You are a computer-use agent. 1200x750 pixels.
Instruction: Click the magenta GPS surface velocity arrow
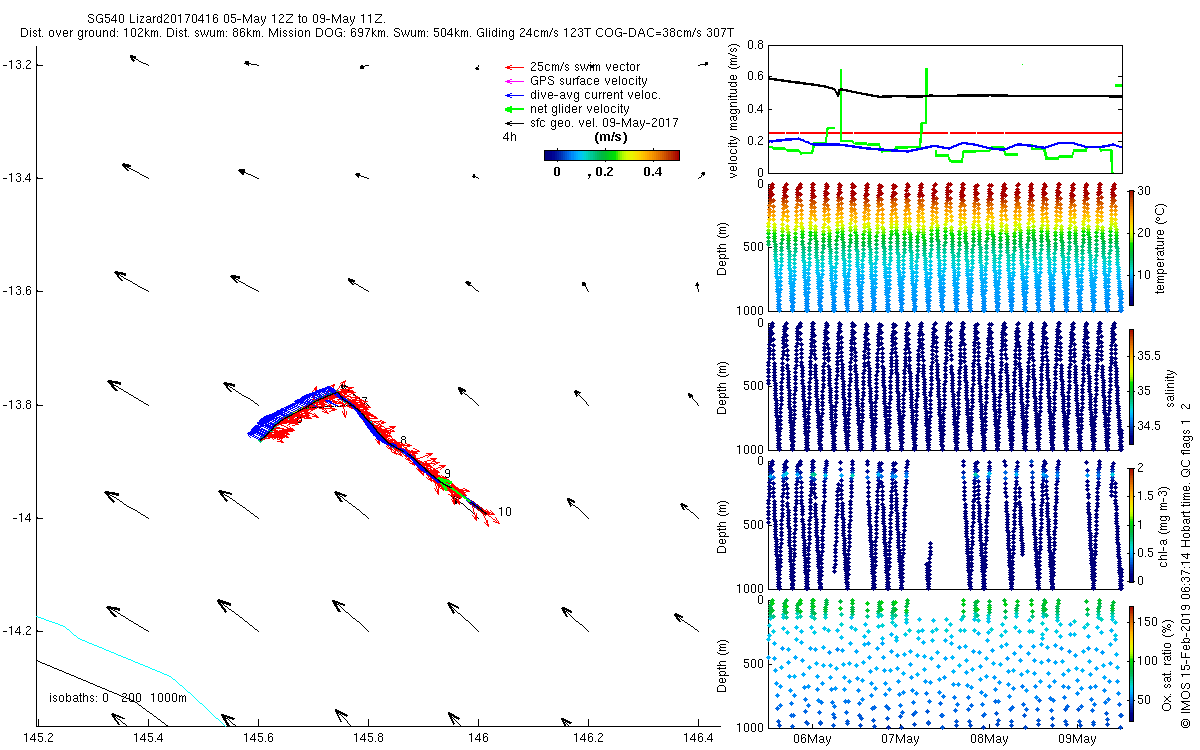tap(511, 81)
